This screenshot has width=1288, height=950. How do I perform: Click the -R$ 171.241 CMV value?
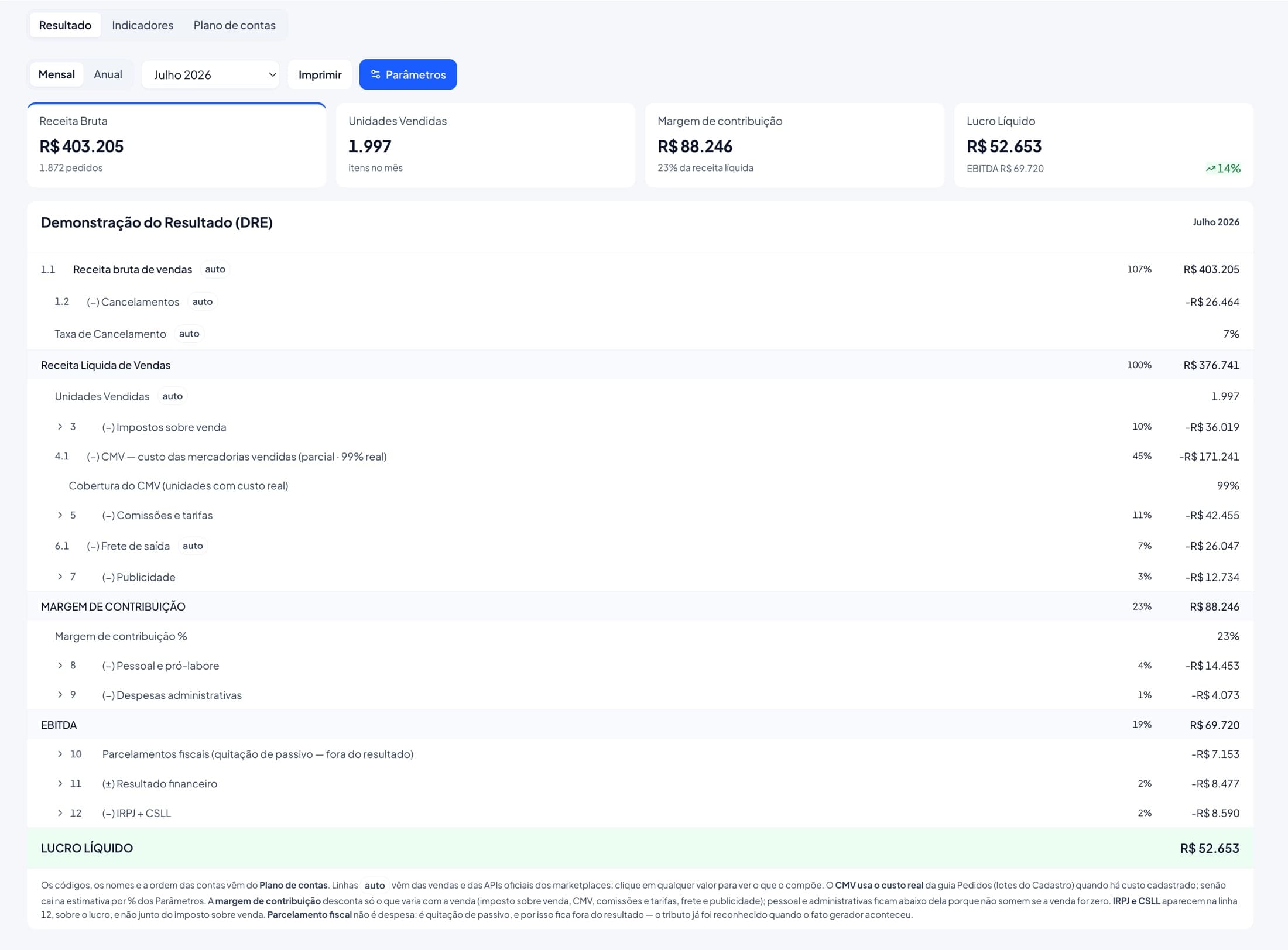(x=1209, y=457)
